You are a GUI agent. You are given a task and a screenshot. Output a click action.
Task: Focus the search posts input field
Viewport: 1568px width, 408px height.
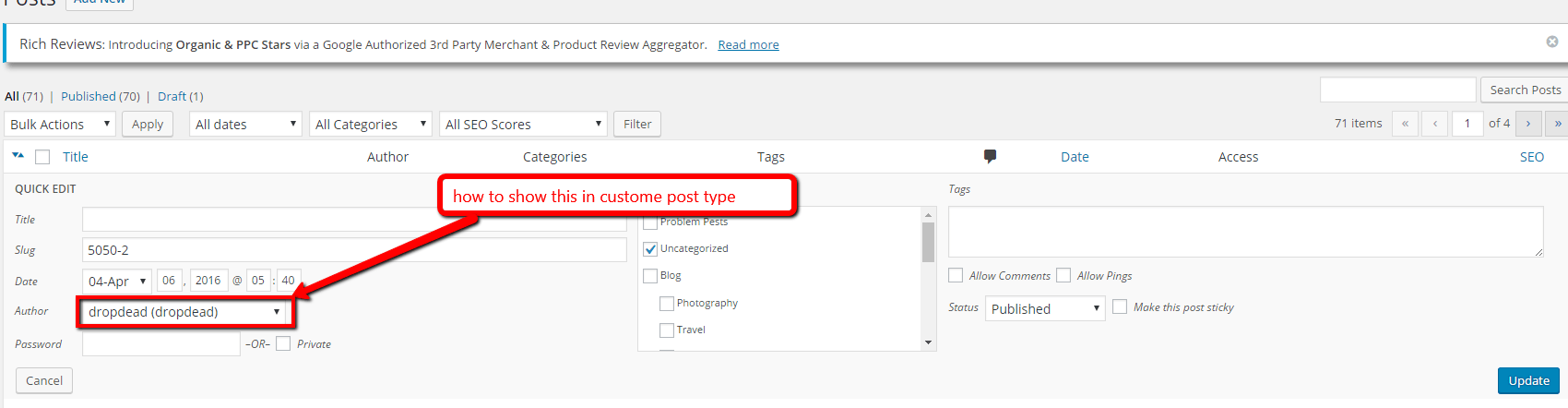(1398, 90)
